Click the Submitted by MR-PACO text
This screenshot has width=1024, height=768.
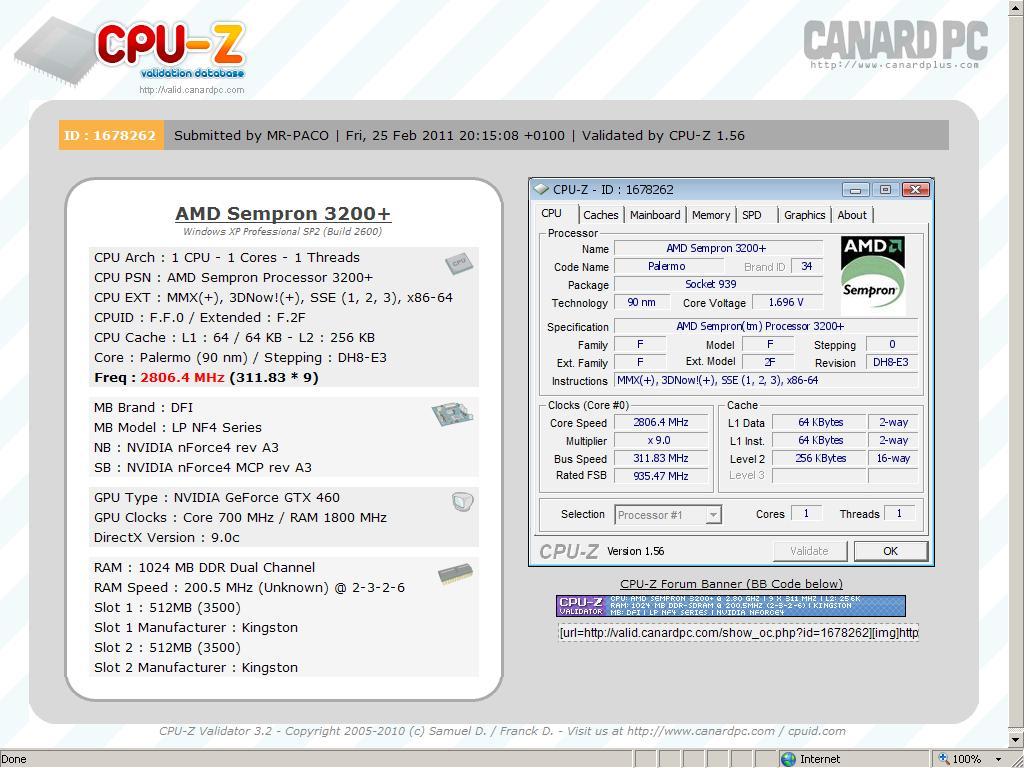(251, 135)
